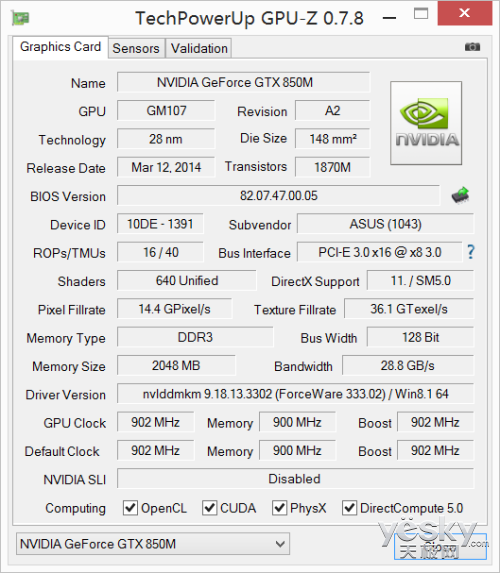Click the 28 nm Technology field
The width and height of the screenshot is (500, 573).
166,139
